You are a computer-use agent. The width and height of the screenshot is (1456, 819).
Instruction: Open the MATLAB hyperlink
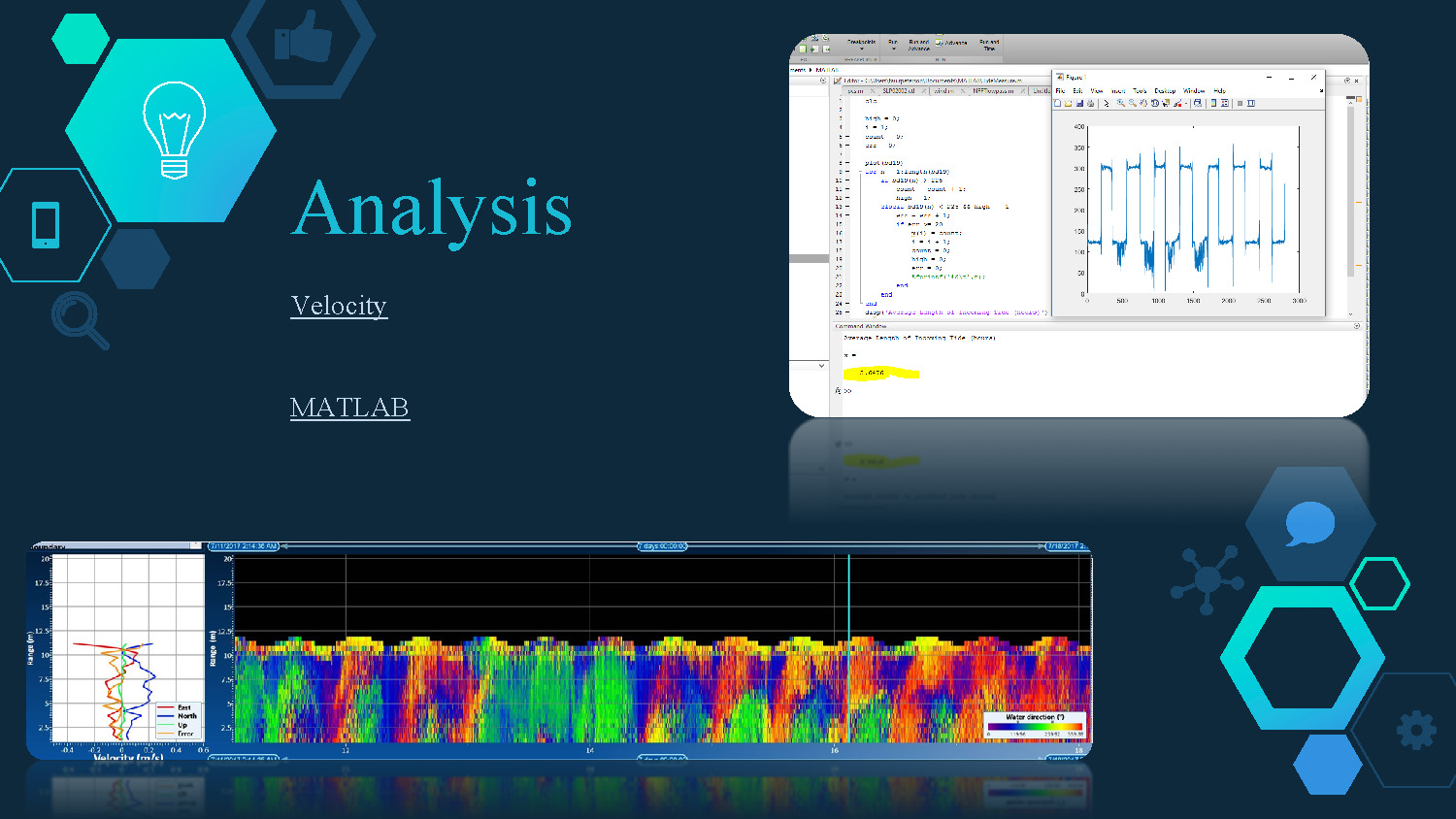click(x=349, y=408)
